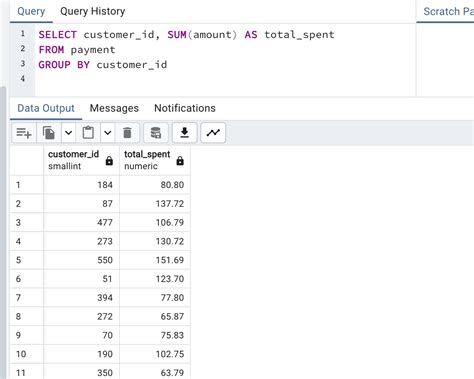Click the lock icon on customer_id column
This screenshot has width=474, height=379.
pyautogui.click(x=109, y=161)
